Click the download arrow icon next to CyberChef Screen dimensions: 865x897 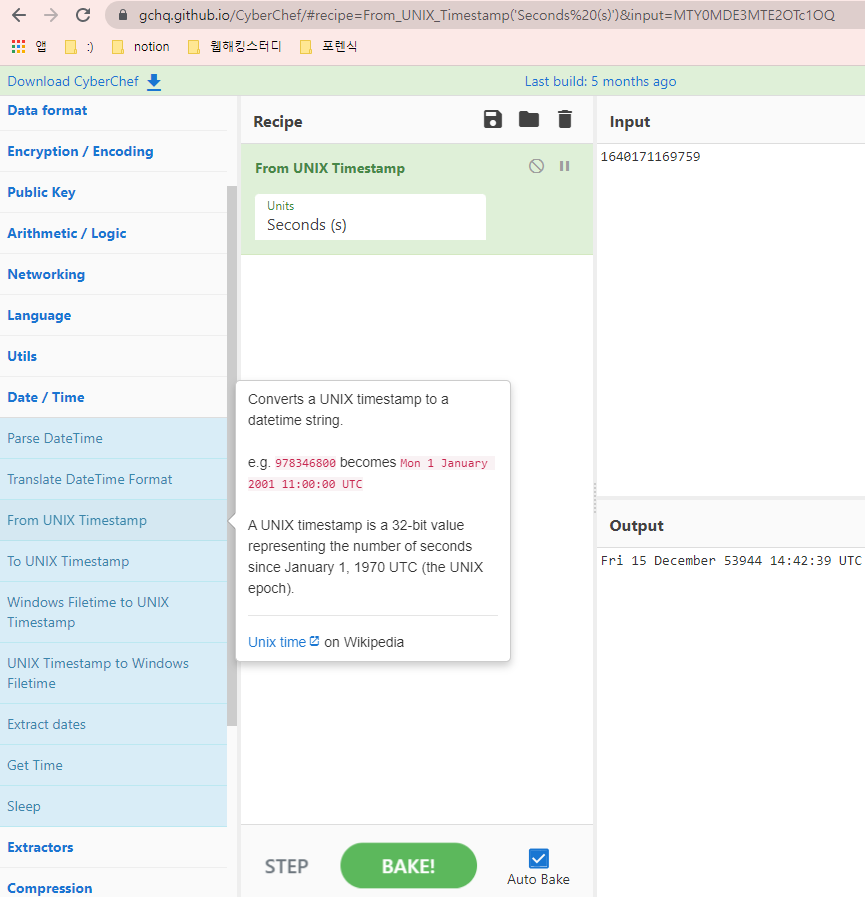pos(154,82)
